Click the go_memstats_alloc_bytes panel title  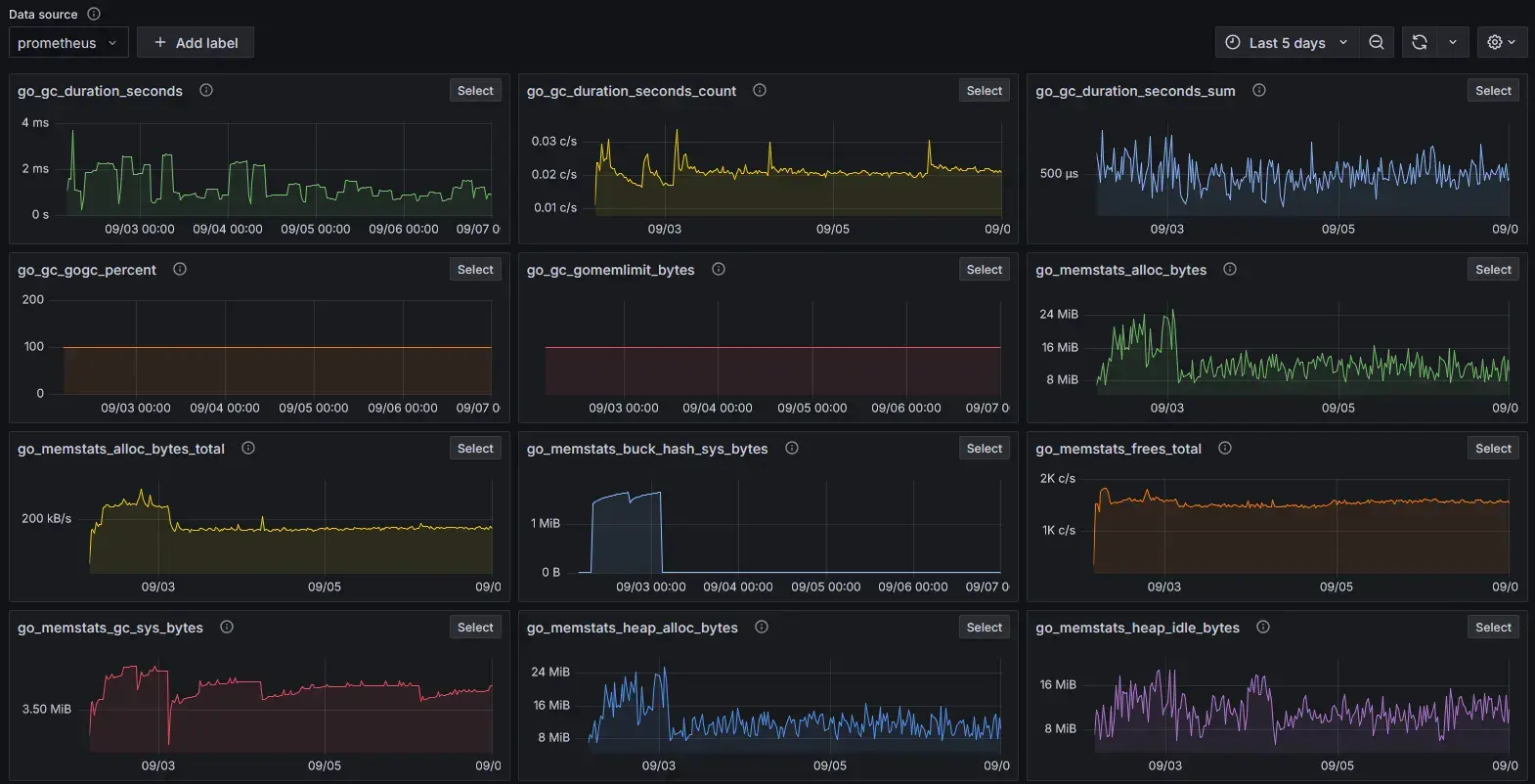[x=1120, y=270]
